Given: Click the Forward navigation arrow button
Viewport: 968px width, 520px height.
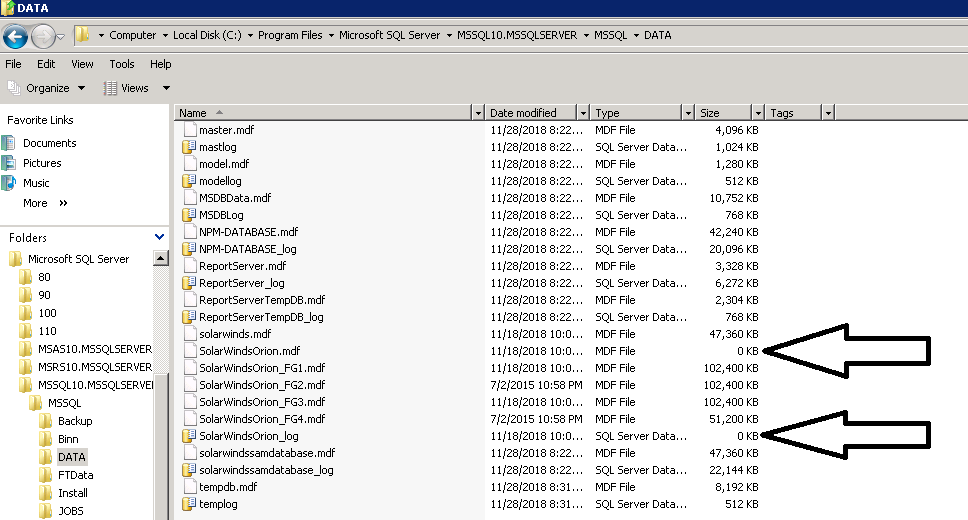Looking at the screenshot, I should (x=43, y=36).
